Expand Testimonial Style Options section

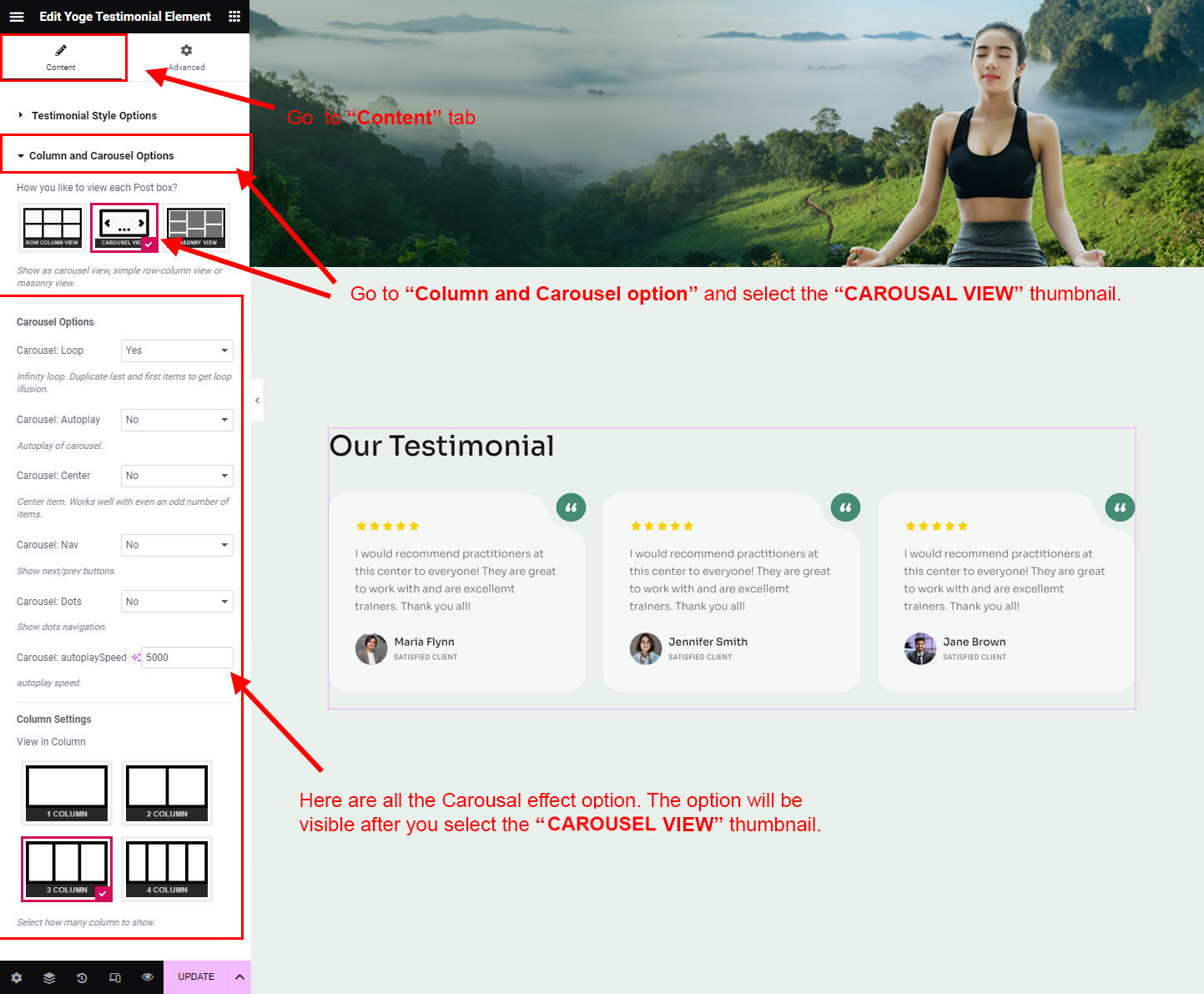point(93,116)
